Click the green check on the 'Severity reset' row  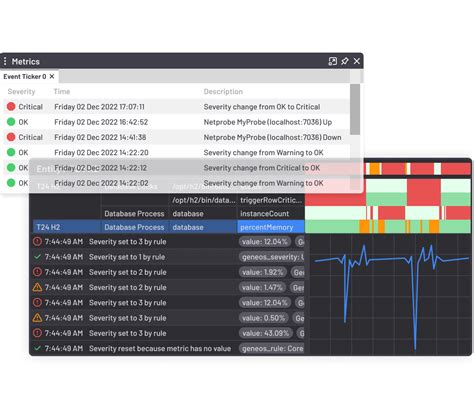pyautogui.click(x=37, y=348)
